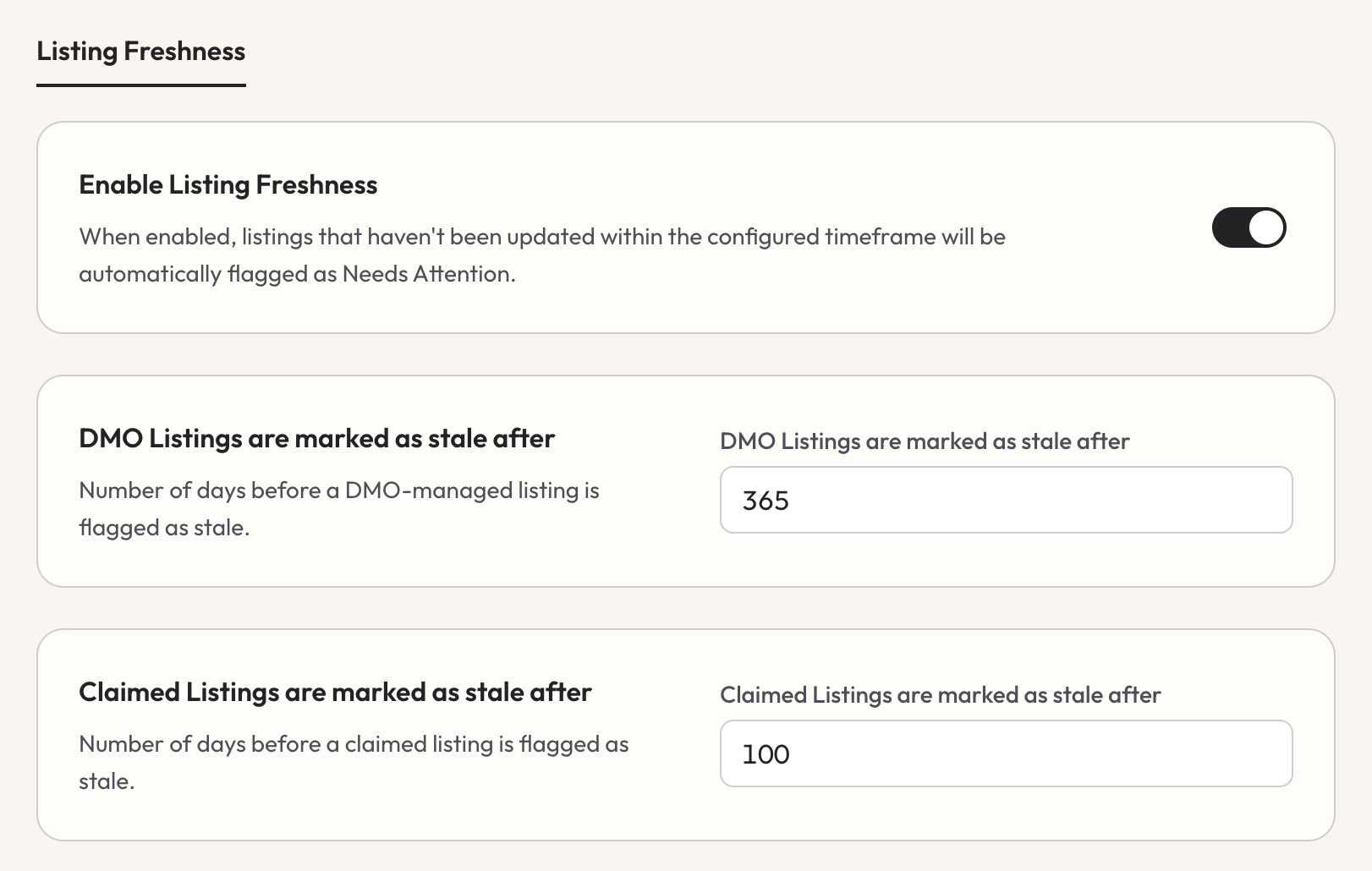Click the dark track of the enable switch
The height and width of the screenshot is (871, 1372).
coord(1229,227)
